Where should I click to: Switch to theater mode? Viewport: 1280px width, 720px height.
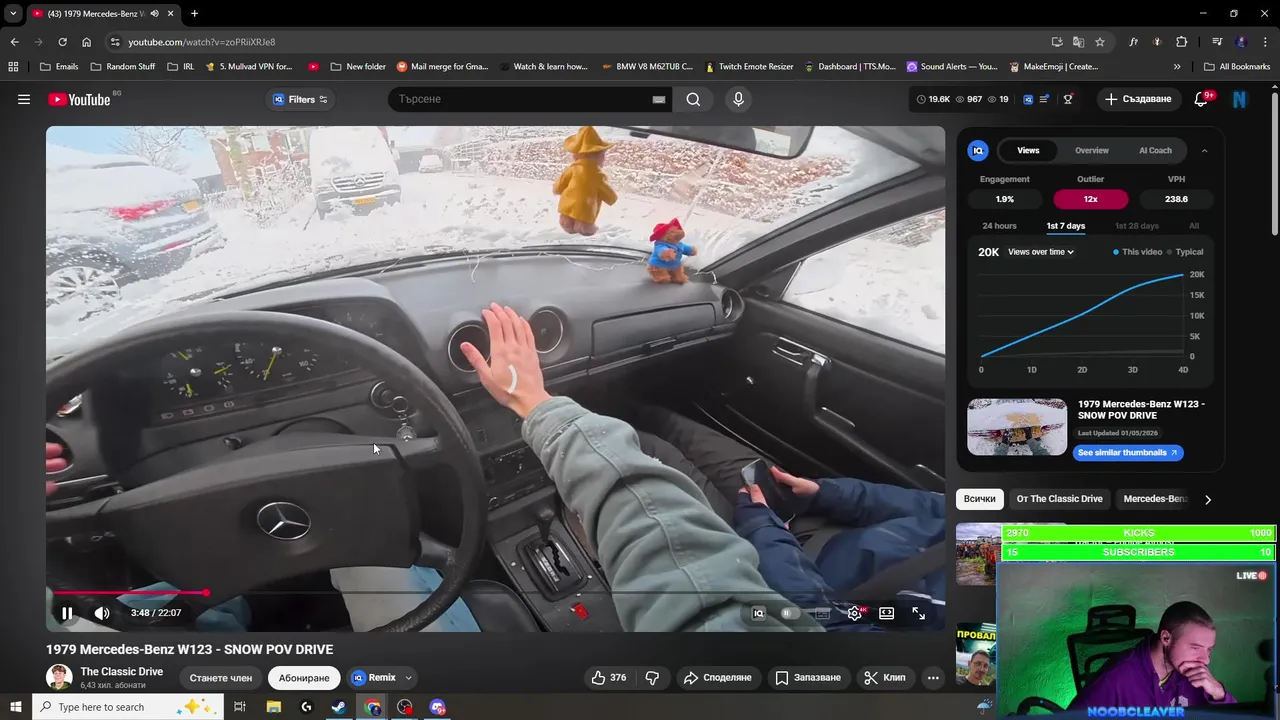tap(886, 613)
